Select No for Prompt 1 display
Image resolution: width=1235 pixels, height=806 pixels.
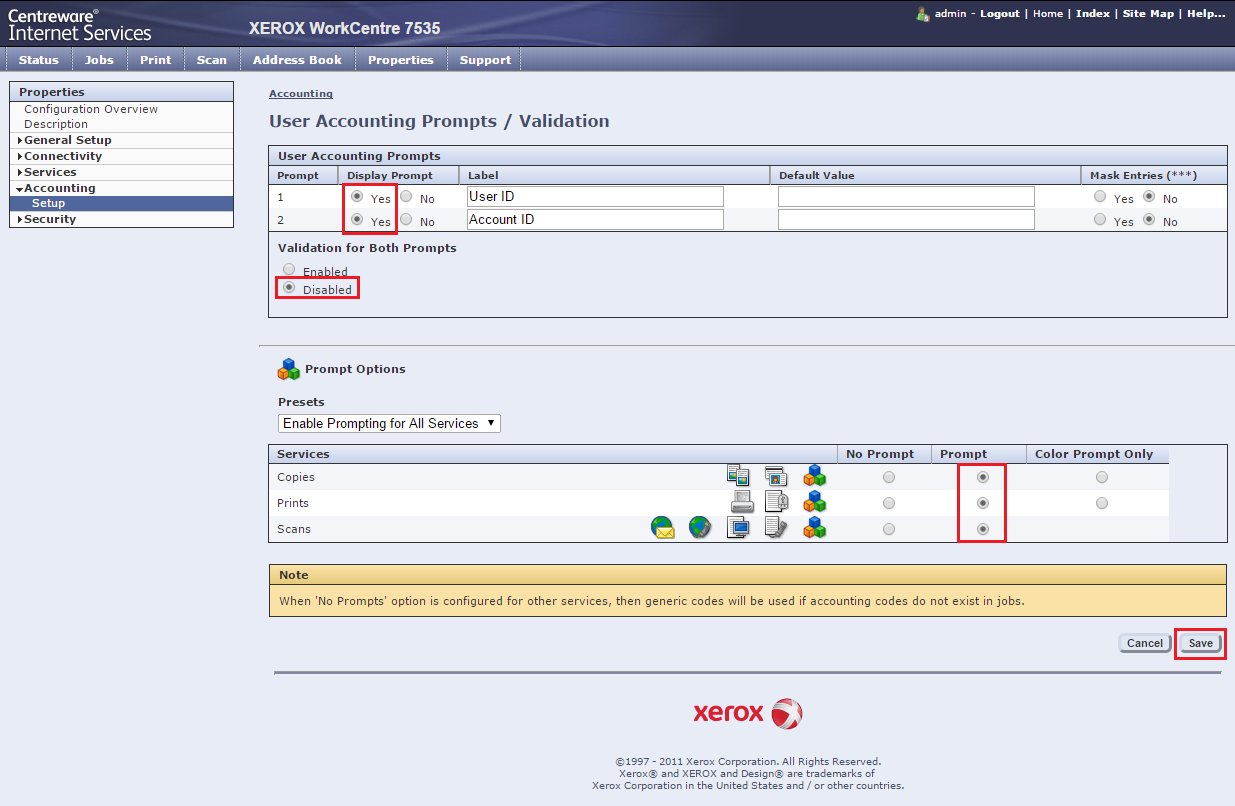tap(406, 197)
